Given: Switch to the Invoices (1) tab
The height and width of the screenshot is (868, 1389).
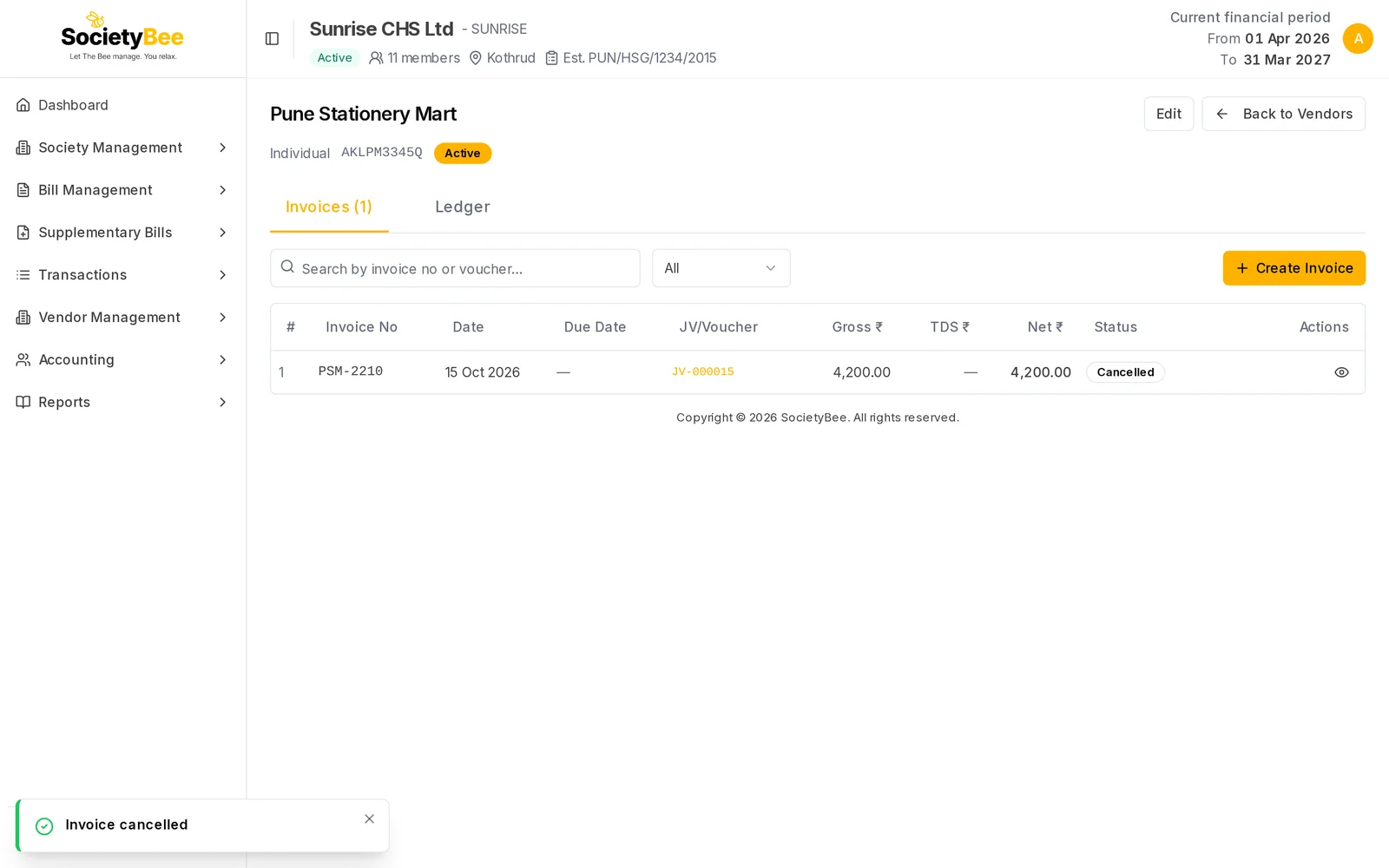Looking at the screenshot, I should [329, 207].
